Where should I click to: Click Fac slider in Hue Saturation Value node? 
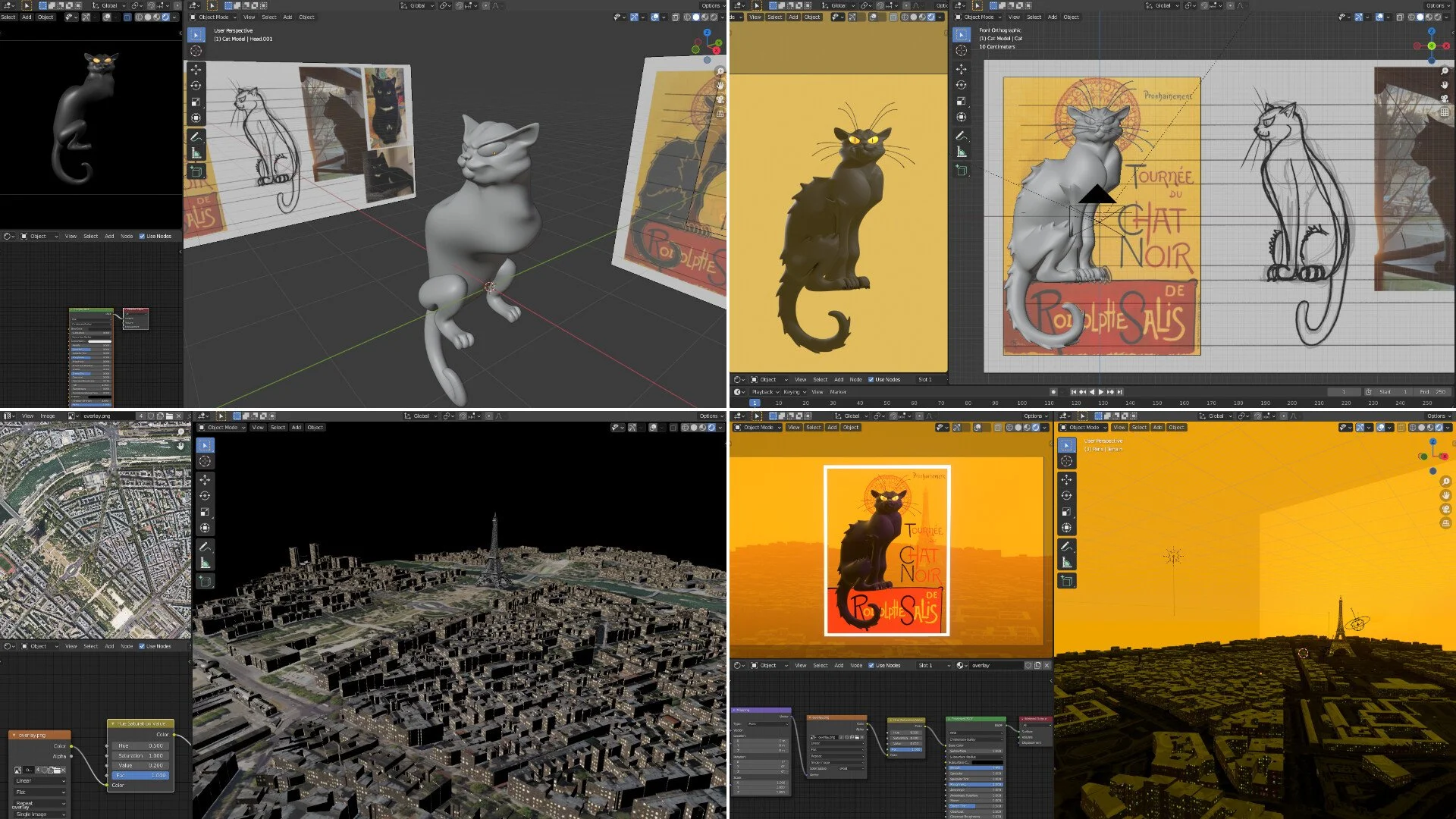[x=141, y=775]
